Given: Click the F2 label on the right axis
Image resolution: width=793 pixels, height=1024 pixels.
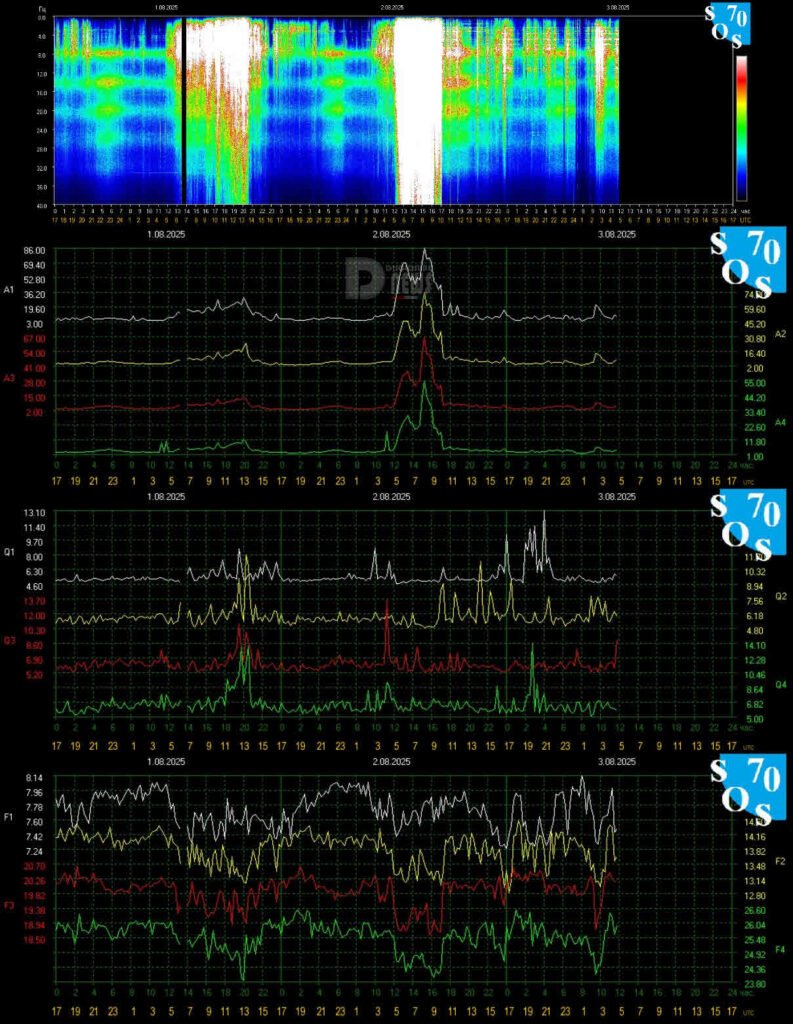Looking at the screenshot, I should point(781,861).
